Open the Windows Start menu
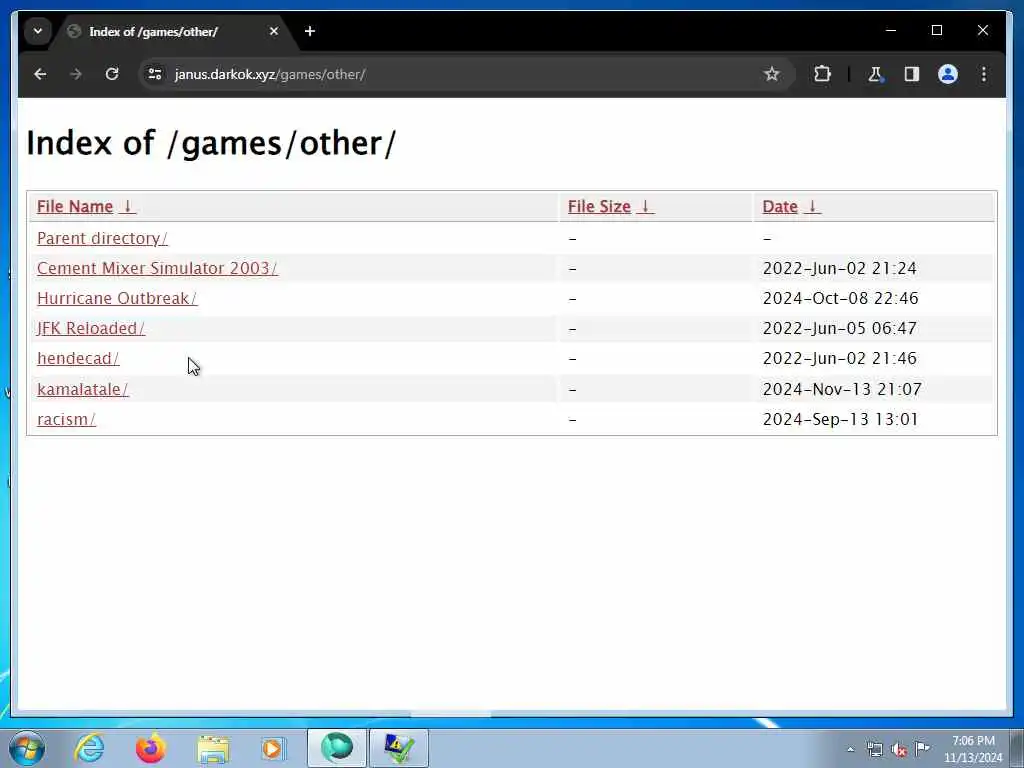The image size is (1024, 768). pyautogui.click(x=27, y=748)
